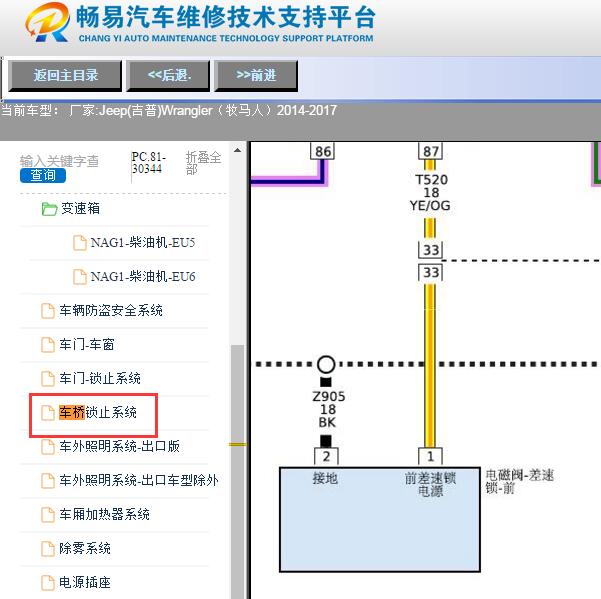Click file icon beside 车门-锁止系统

48,379
